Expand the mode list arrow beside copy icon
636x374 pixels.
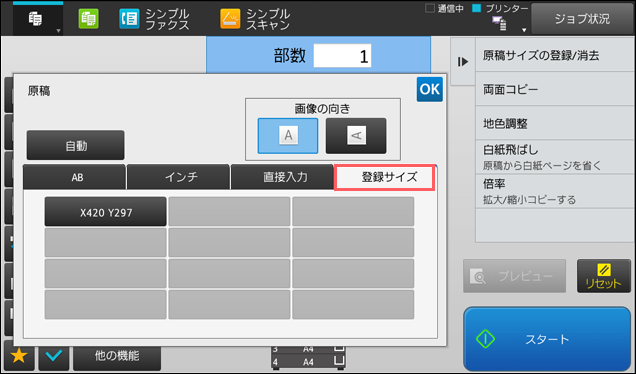[x=58, y=31]
